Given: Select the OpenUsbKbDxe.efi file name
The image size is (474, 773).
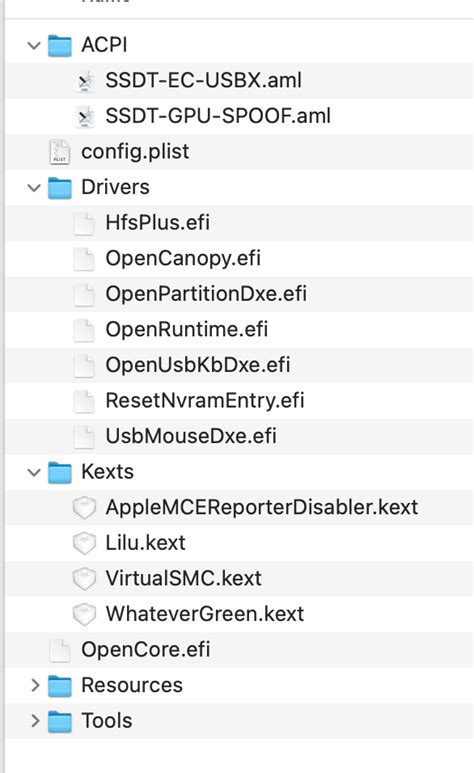Looking at the screenshot, I should (198, 365).
